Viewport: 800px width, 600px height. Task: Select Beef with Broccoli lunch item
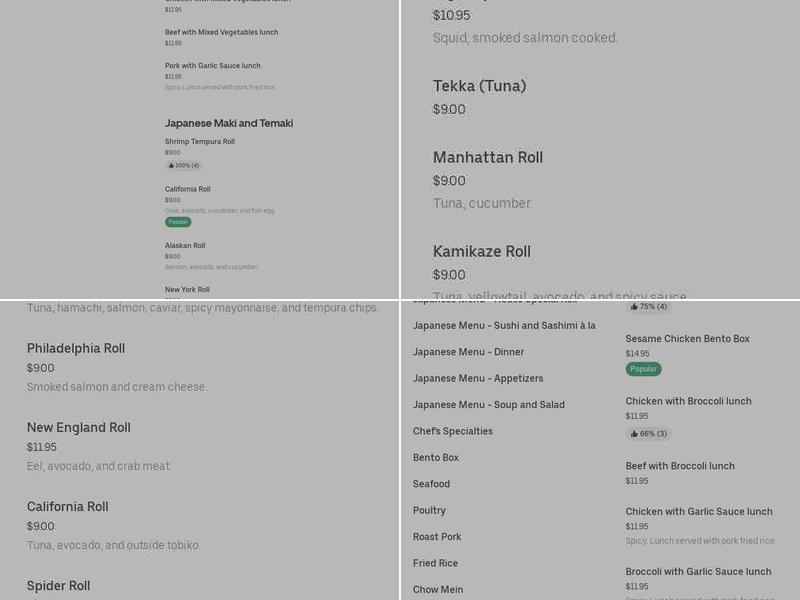click(x=680, y=466)
